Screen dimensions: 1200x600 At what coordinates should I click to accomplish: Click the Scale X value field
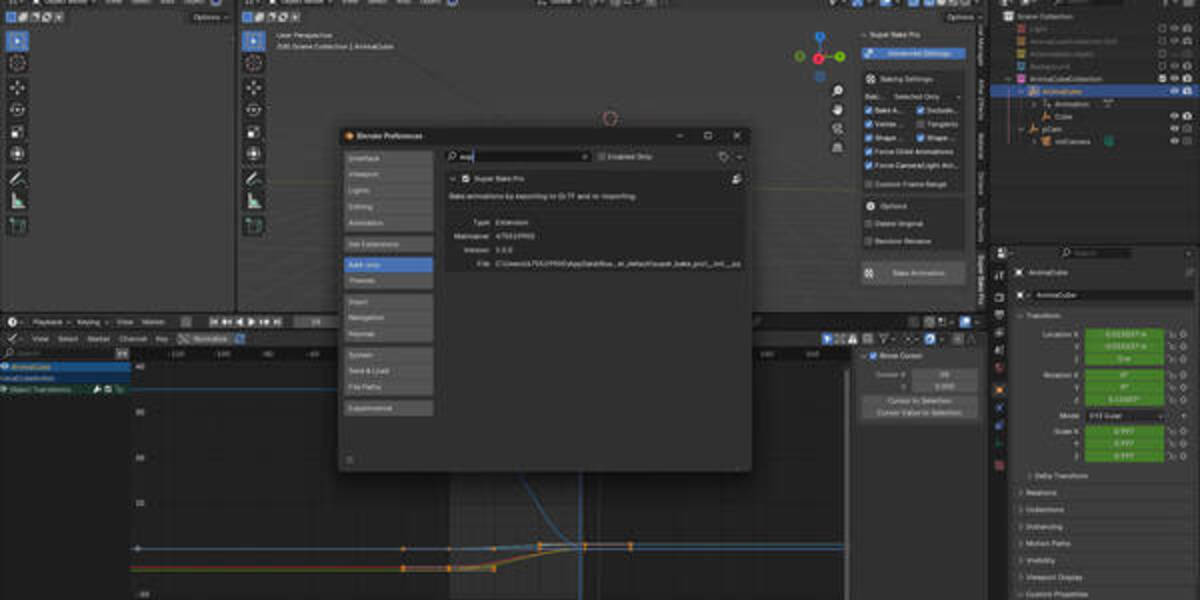click(1125, 431)
